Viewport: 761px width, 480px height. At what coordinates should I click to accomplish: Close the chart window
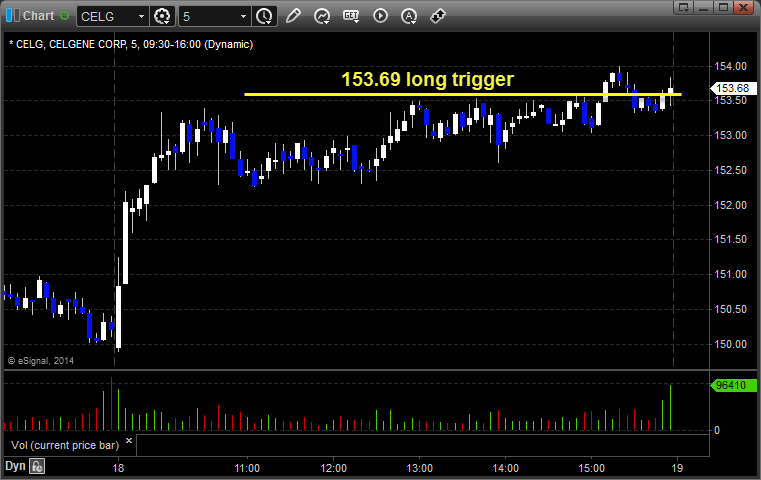pos(744,7)
